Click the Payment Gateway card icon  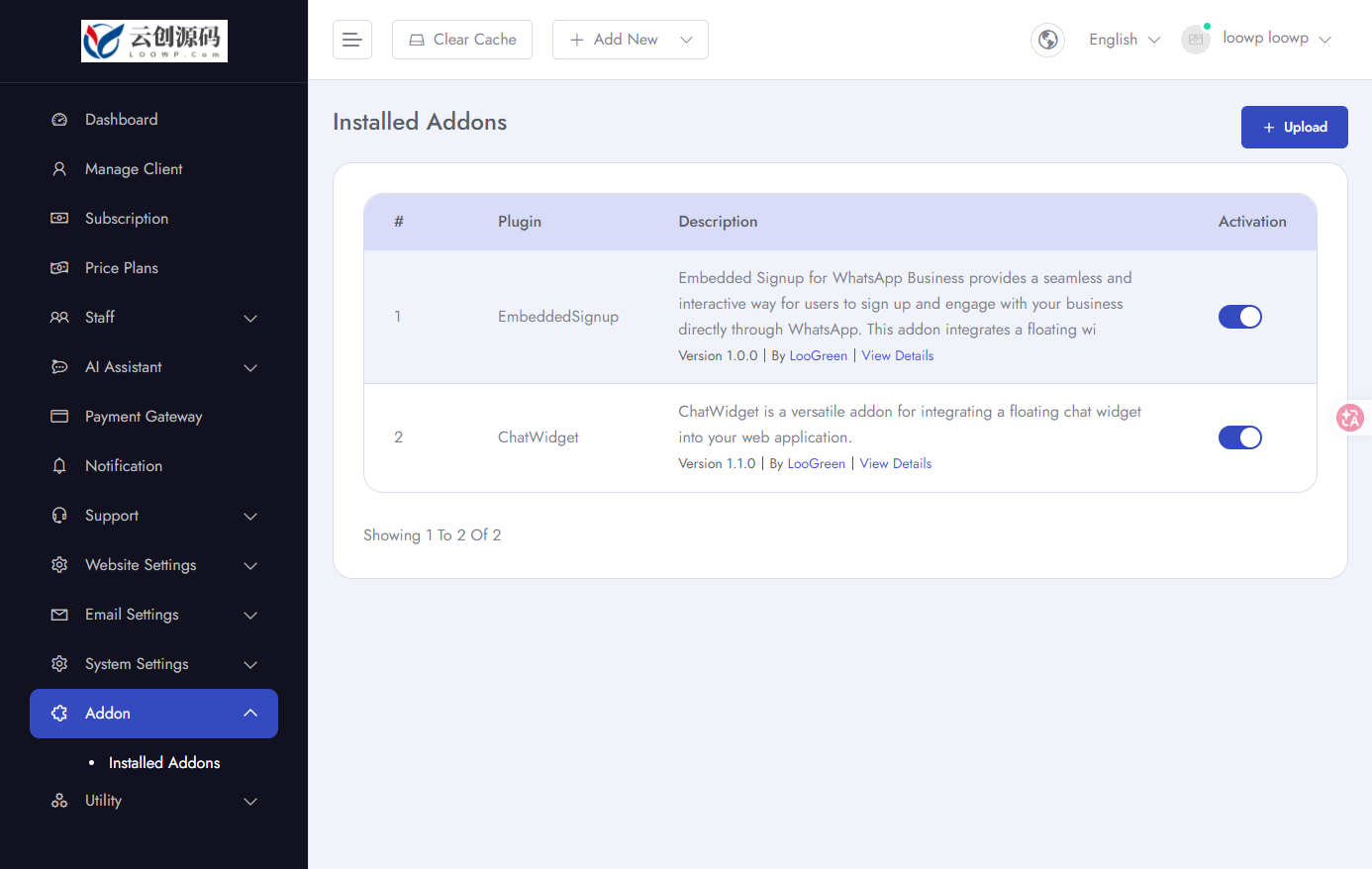[59, 417]
